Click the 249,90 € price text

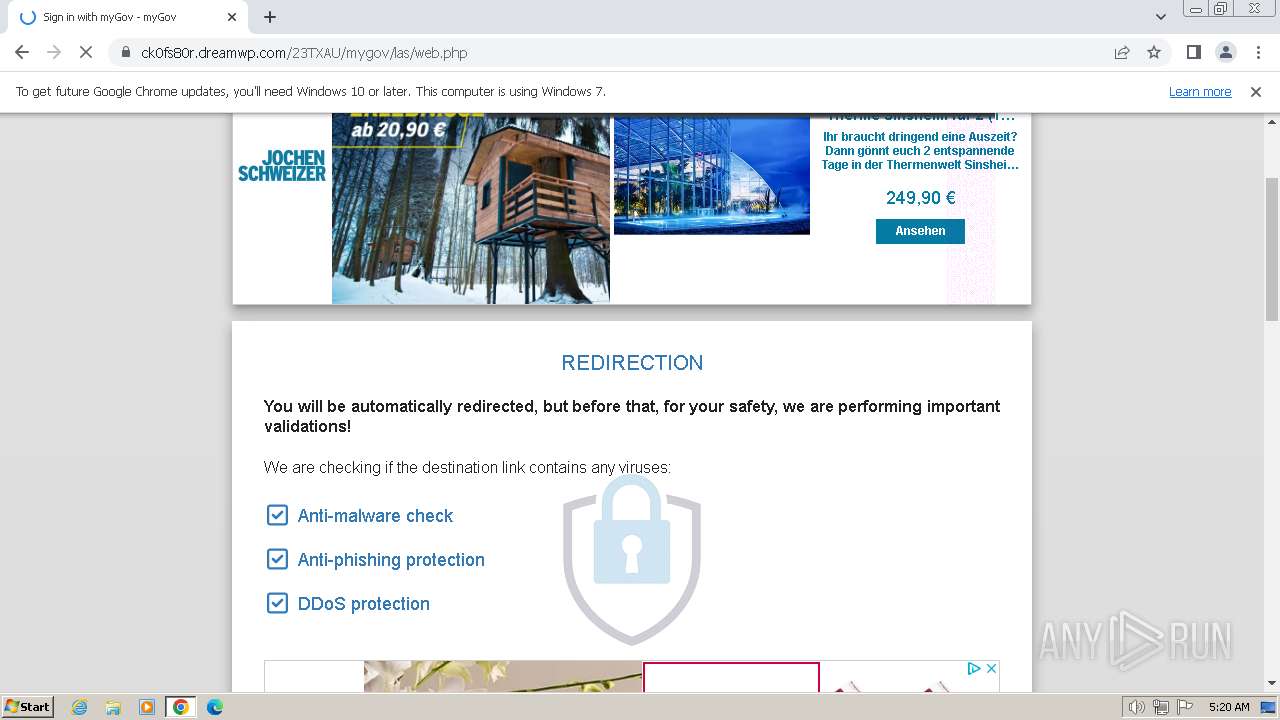920,198
